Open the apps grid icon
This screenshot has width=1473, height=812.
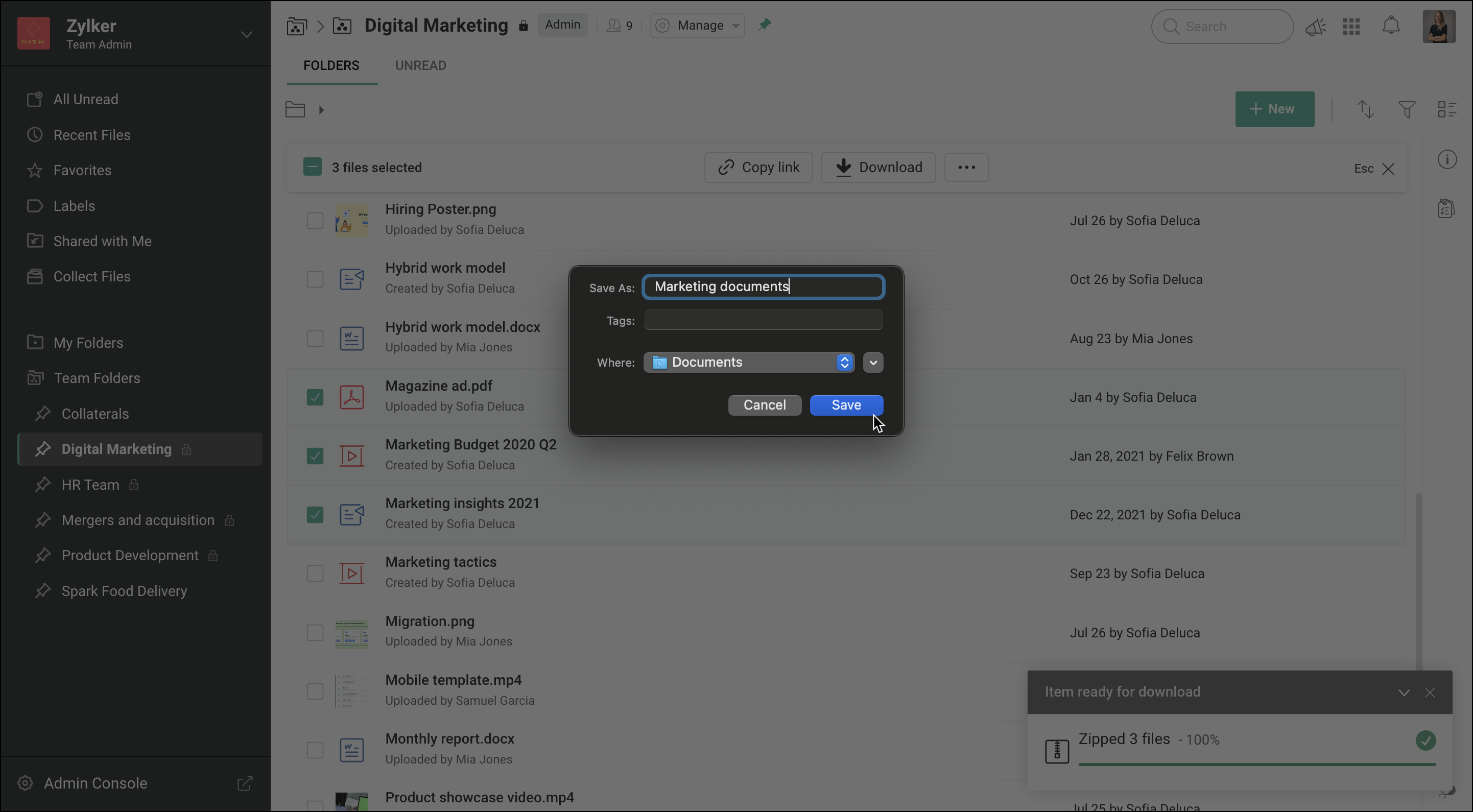1351,27
